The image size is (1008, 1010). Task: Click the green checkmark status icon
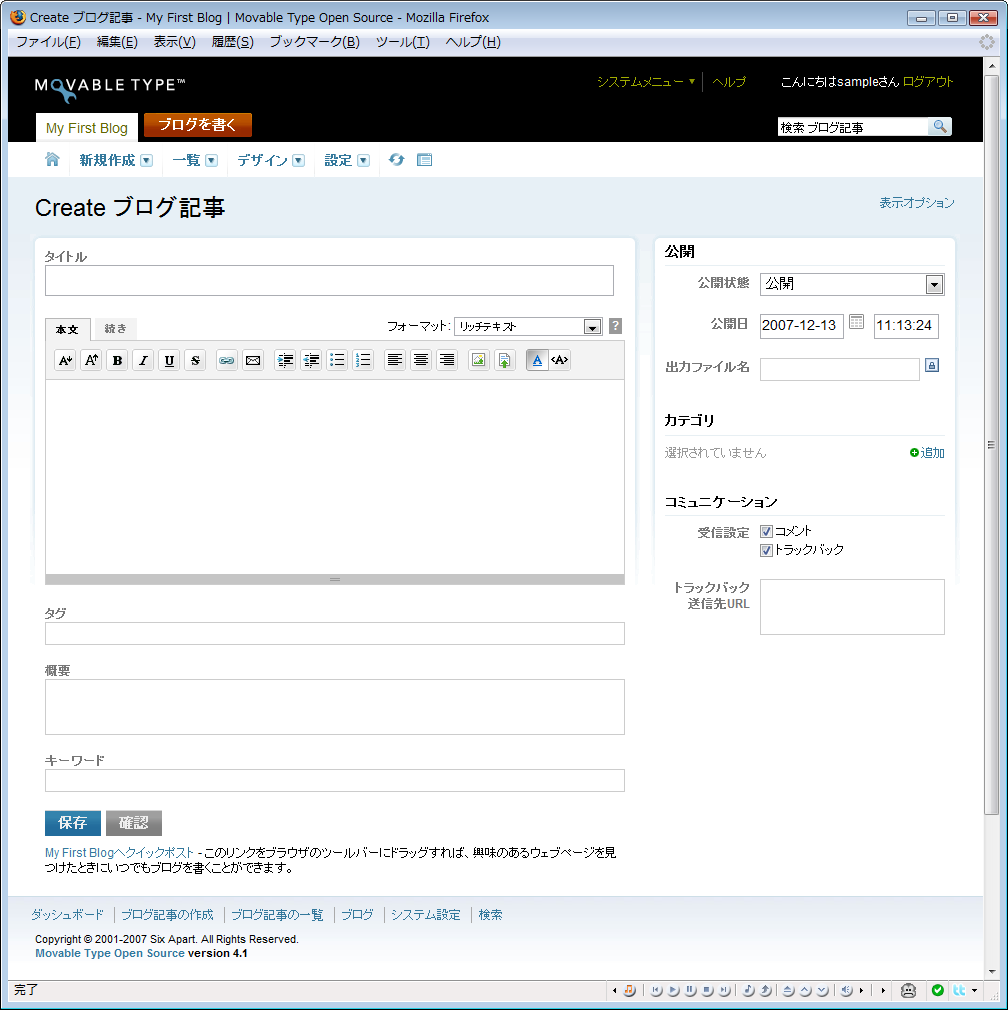[x=938, y=990]
